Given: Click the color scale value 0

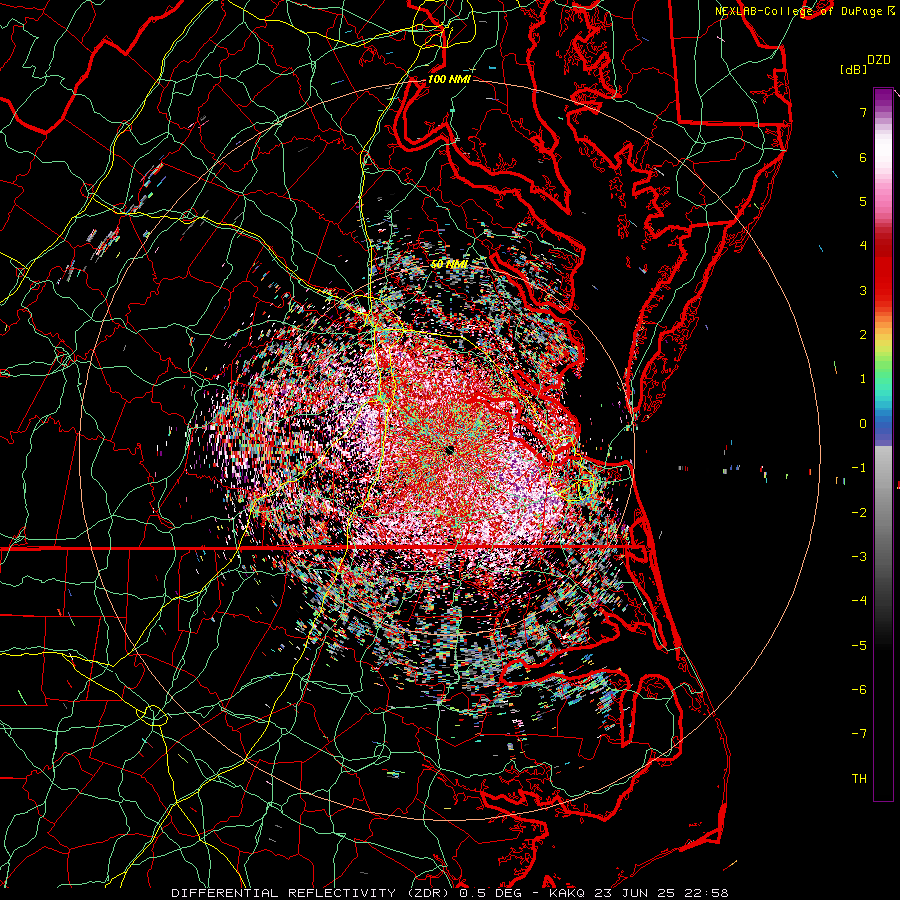Looking at the screenshot, I should click(x=863, y=424).
